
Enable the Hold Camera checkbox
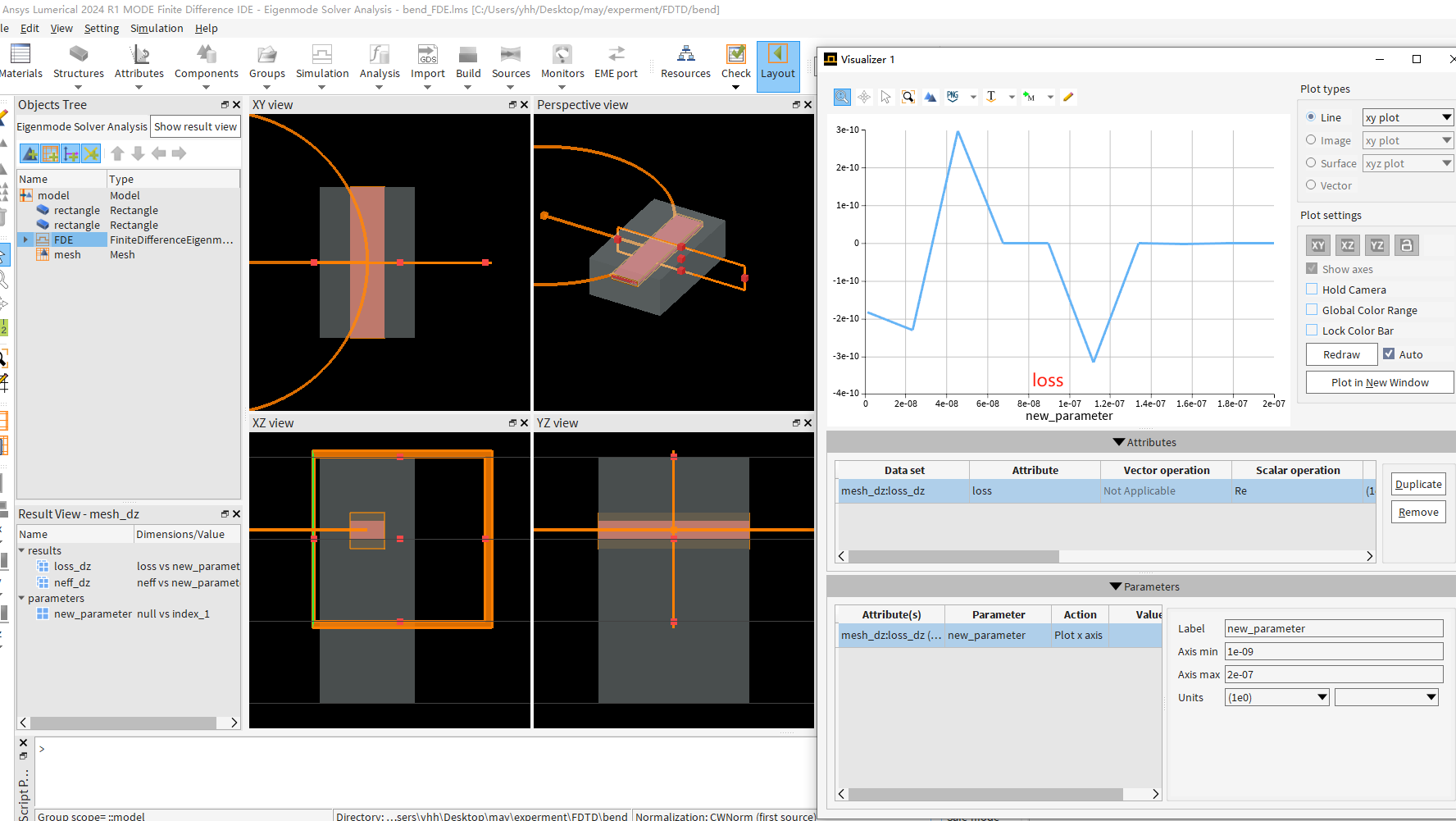(x=1312, y=290)
